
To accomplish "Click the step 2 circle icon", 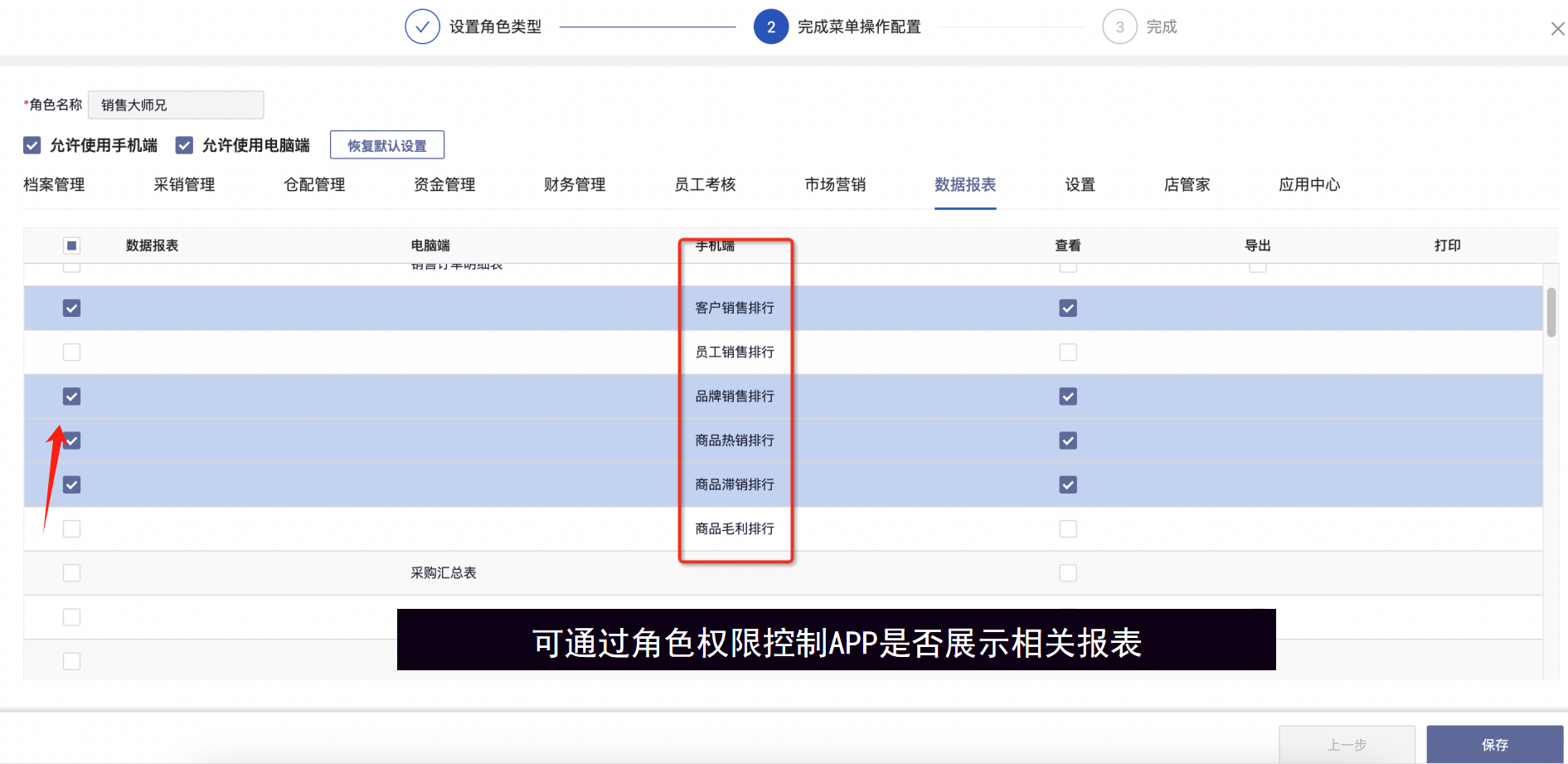I will pyautogui.click(x=770, y=27).
